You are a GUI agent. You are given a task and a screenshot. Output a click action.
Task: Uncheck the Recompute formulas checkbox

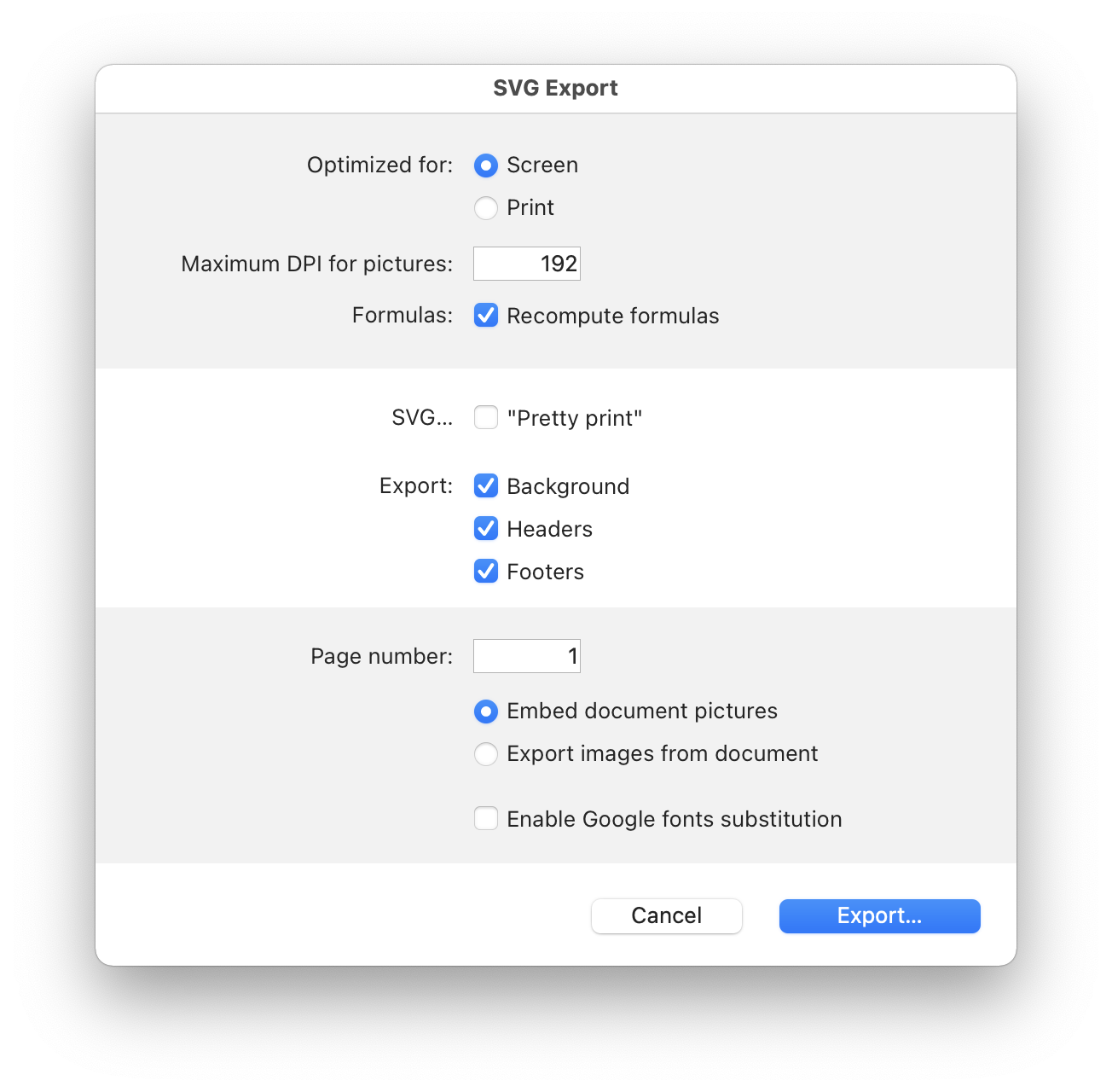coord(486,316)
